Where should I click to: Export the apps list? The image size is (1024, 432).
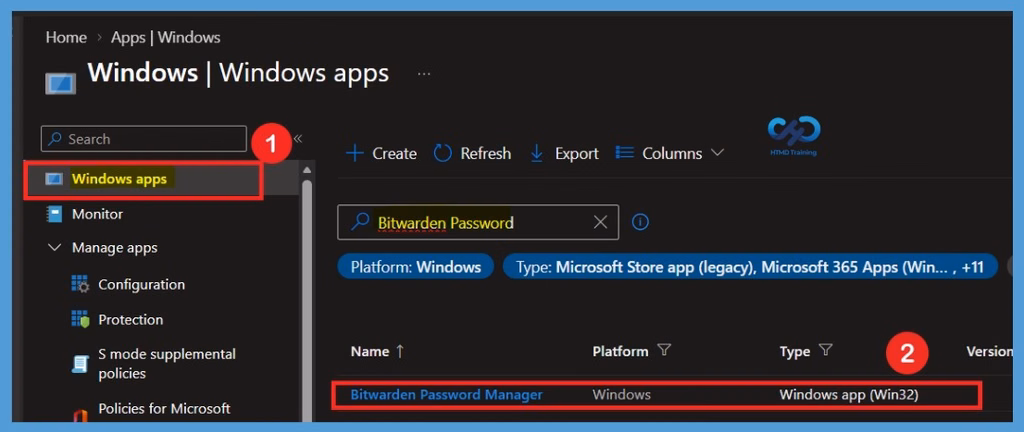(x=564, y=153)
